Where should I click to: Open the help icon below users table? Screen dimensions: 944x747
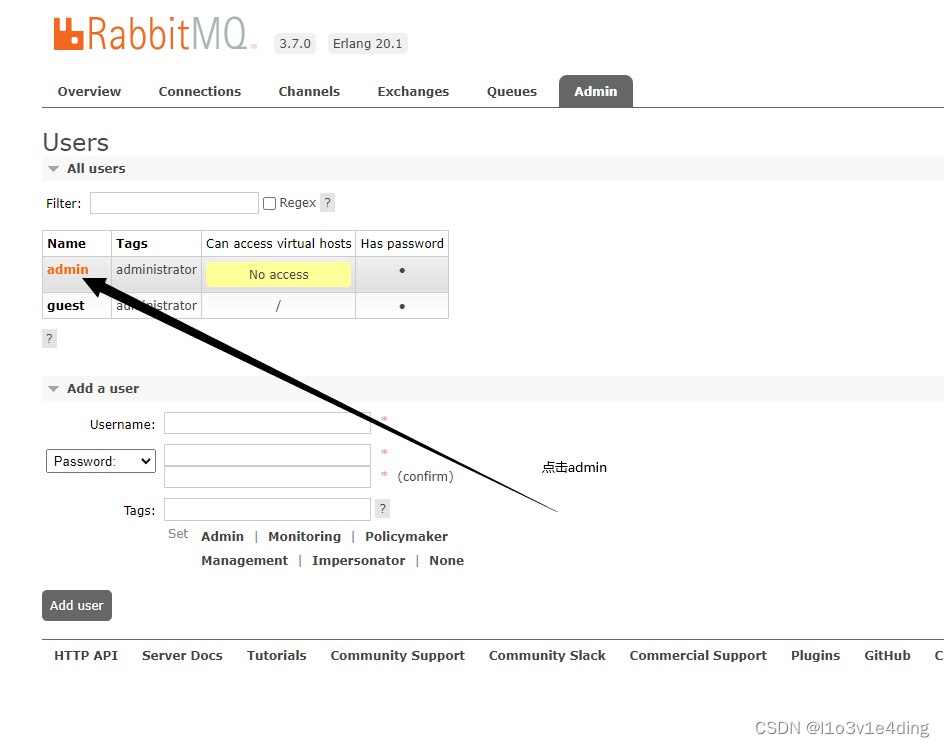coord(49,338)
